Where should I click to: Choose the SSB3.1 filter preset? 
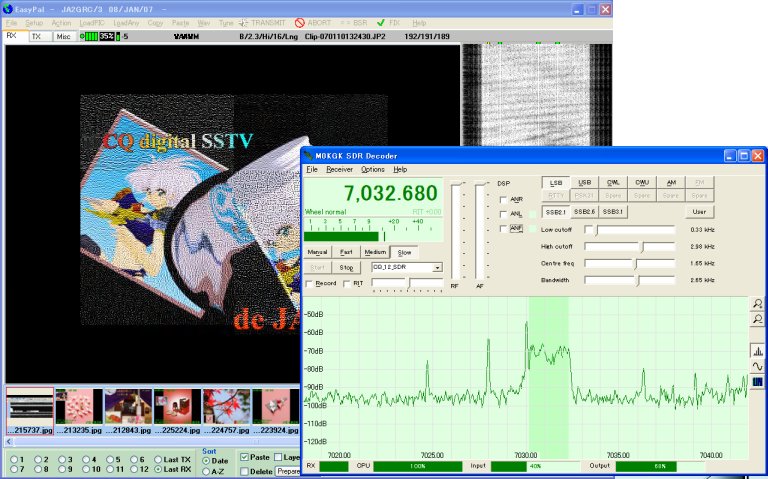pyautogui.click(x=613, y=212)
